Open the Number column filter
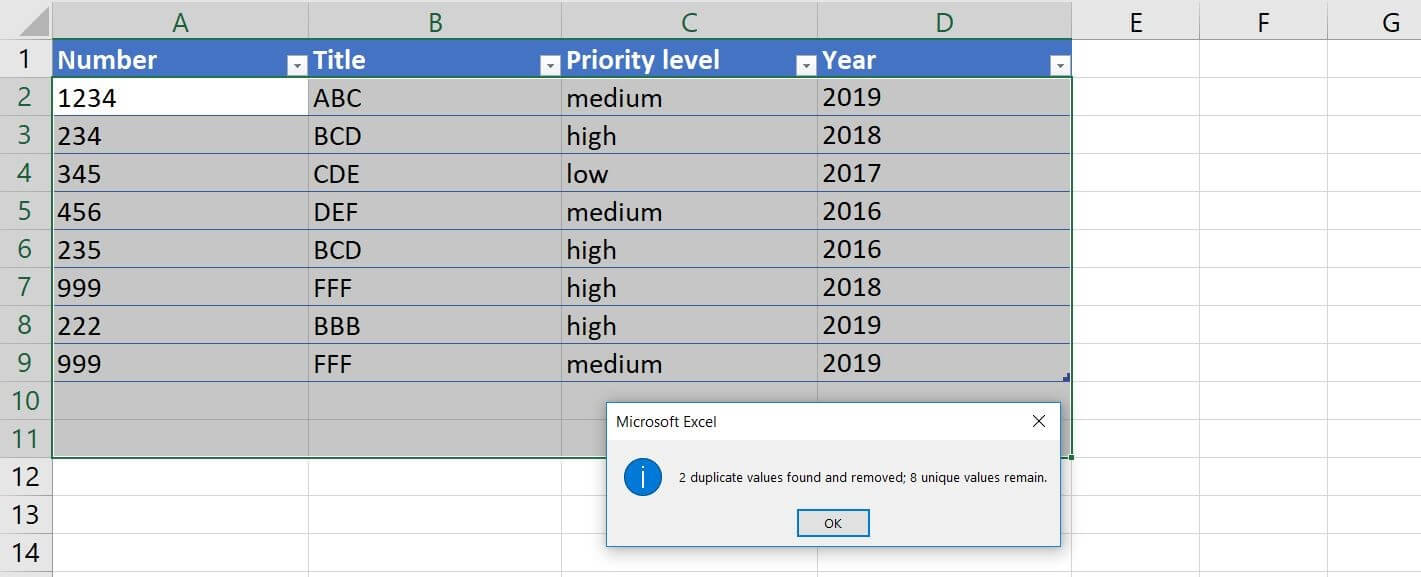The image size is (1421, 577). pyautogui.click(x=295, y=65)
